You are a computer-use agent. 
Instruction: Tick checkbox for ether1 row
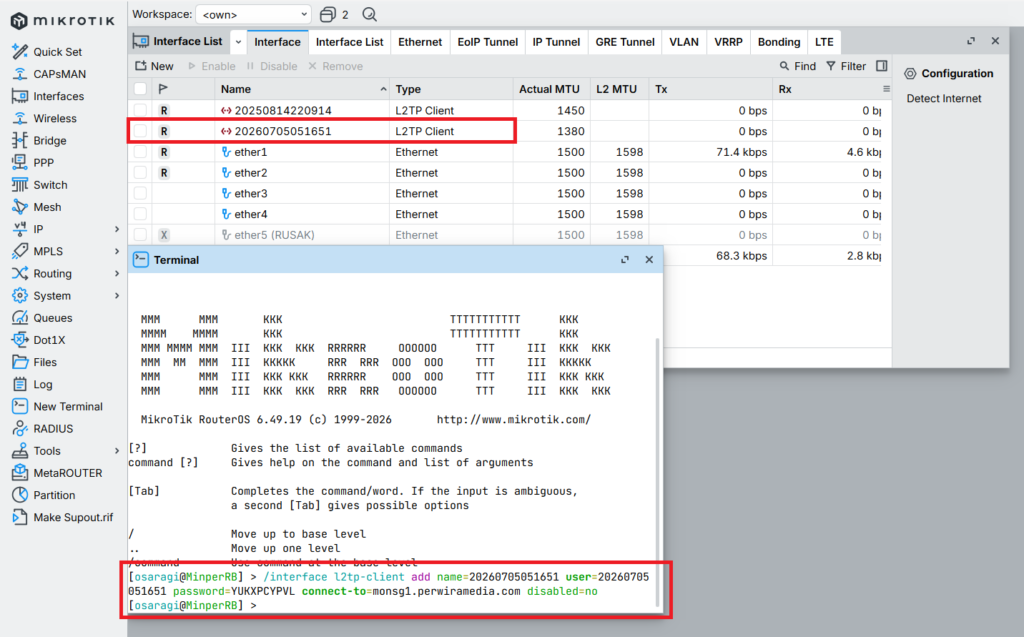click(x=140, y=152)
